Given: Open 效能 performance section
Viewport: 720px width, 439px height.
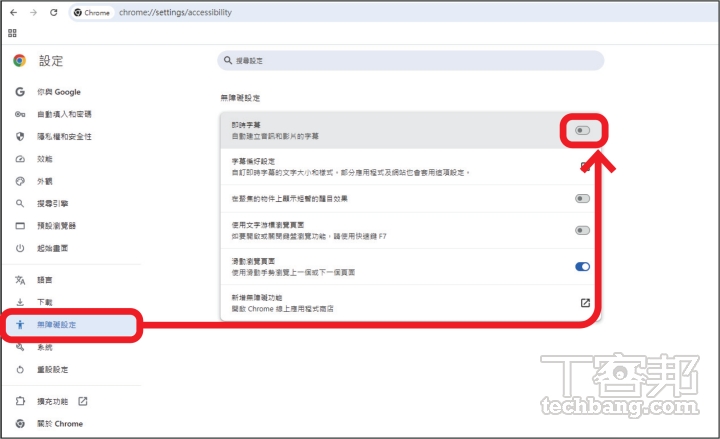Looking at the screenshot, I should pyautogui.click(x=45, y=159).
